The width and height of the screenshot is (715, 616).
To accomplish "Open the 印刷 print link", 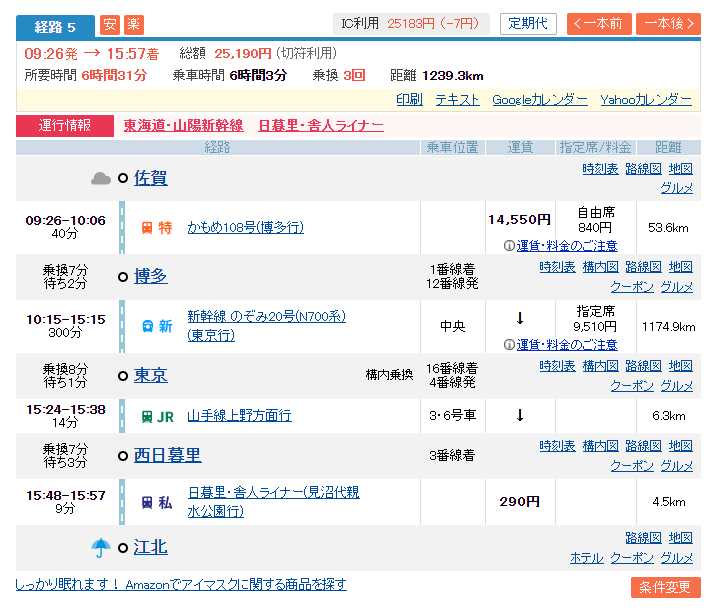I will click(x=409, y=99).
